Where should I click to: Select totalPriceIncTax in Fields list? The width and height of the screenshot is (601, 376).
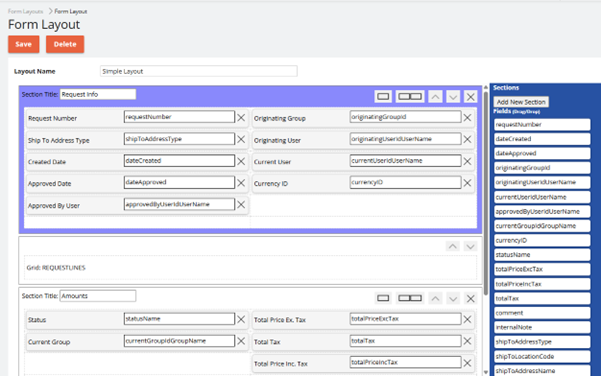(x=542, y=284)
